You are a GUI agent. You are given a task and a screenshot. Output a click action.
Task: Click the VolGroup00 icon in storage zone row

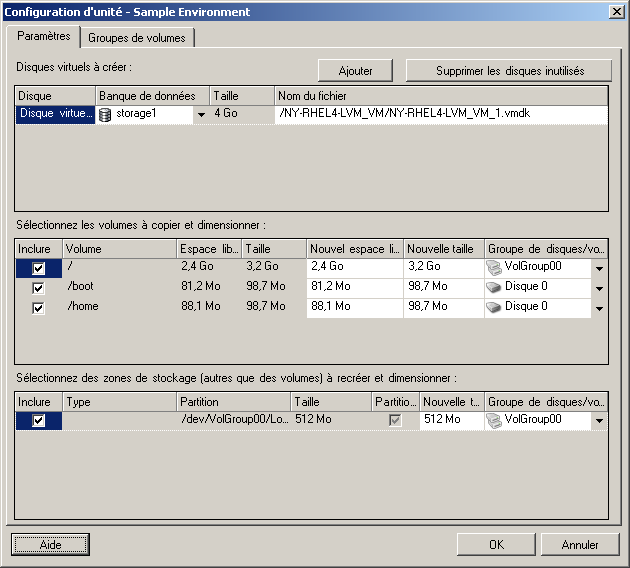[495, 420]
